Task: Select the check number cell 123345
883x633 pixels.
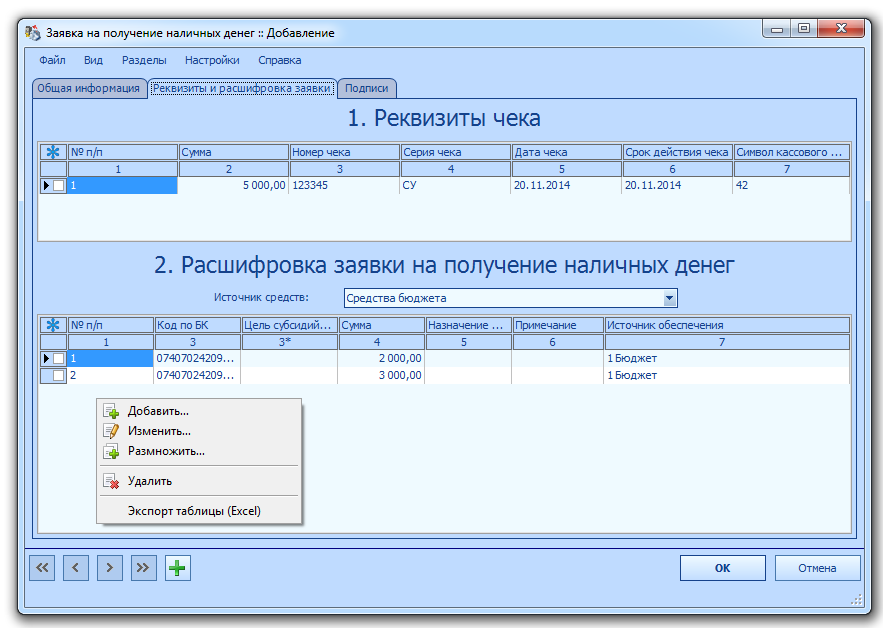Action: [x=345, y=185]
